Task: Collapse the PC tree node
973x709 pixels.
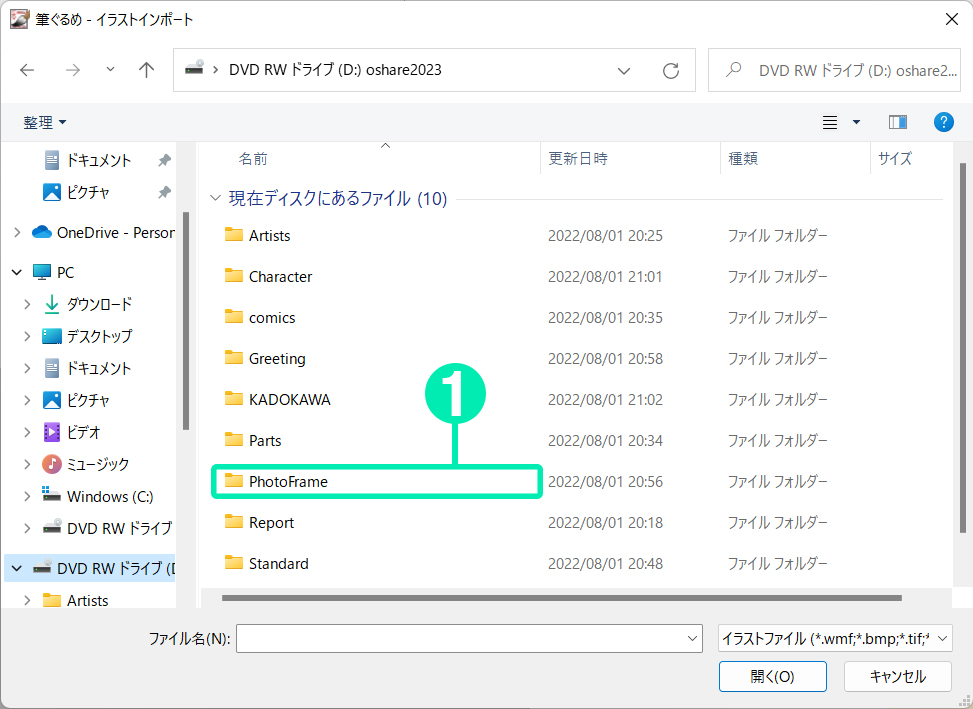Action: (17, 272)
